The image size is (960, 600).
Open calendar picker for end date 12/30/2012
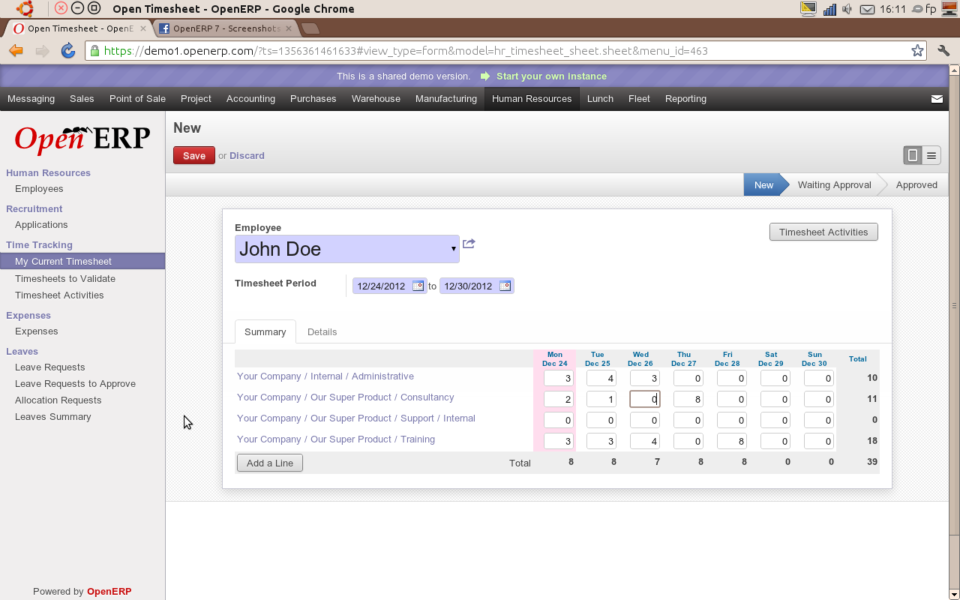tap(504, 286)
